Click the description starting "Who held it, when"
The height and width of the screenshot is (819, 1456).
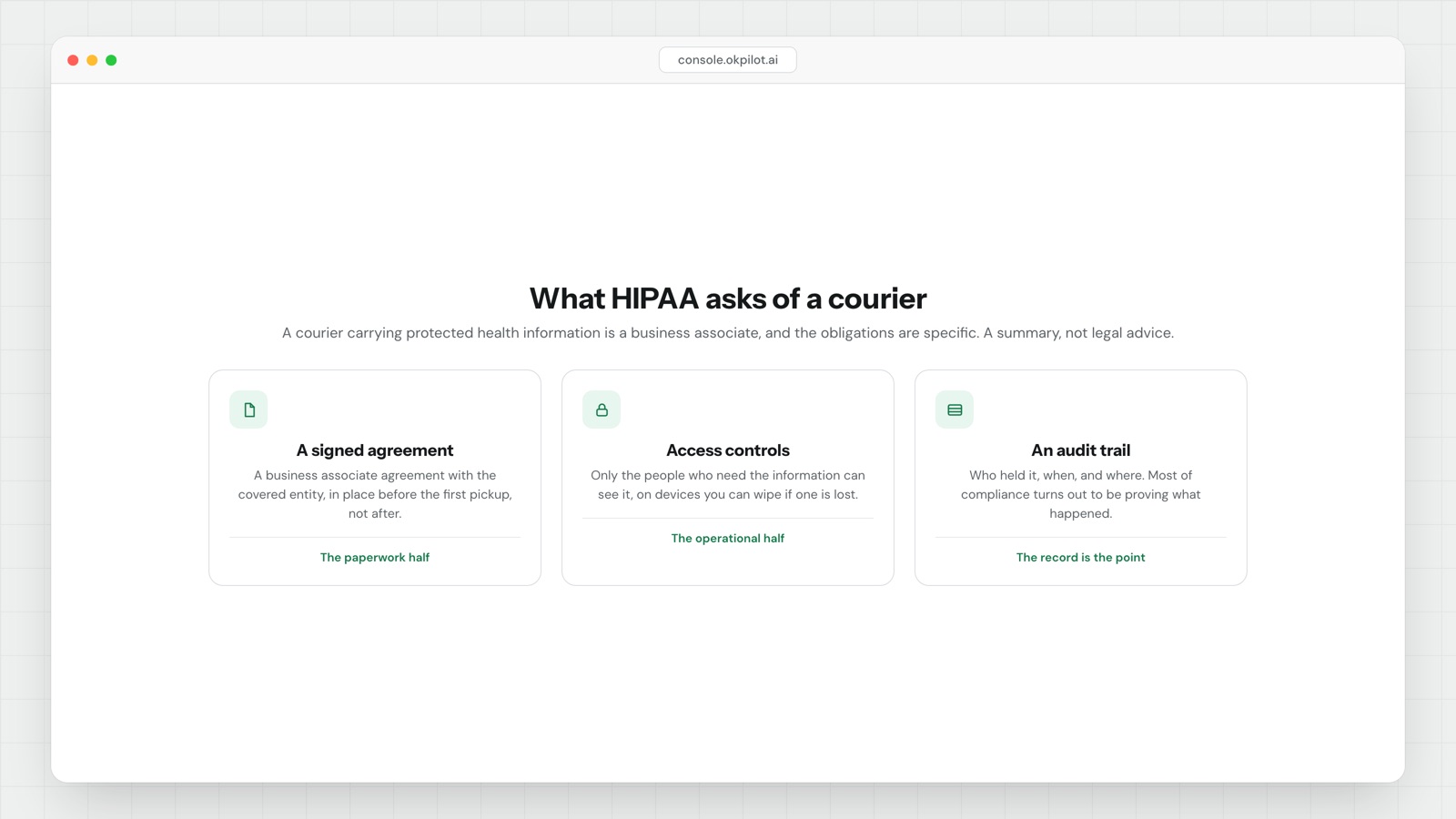pos(1081,494)
